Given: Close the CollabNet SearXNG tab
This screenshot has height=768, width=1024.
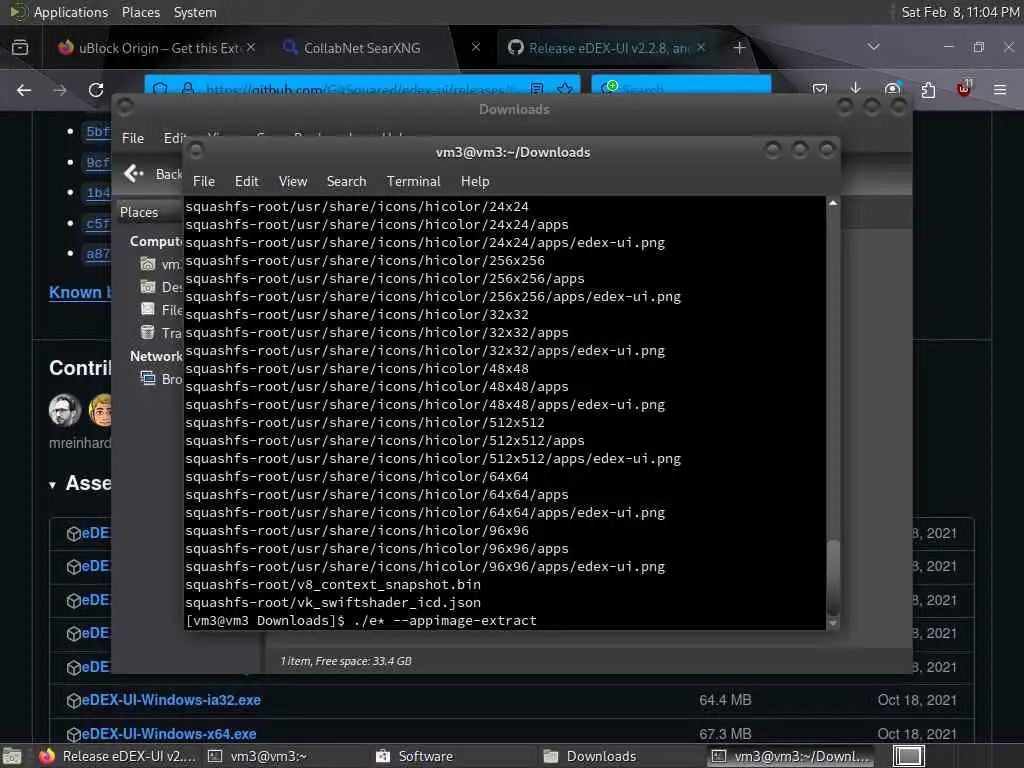Looking at the screenshot, I should [x=476, y=47].
